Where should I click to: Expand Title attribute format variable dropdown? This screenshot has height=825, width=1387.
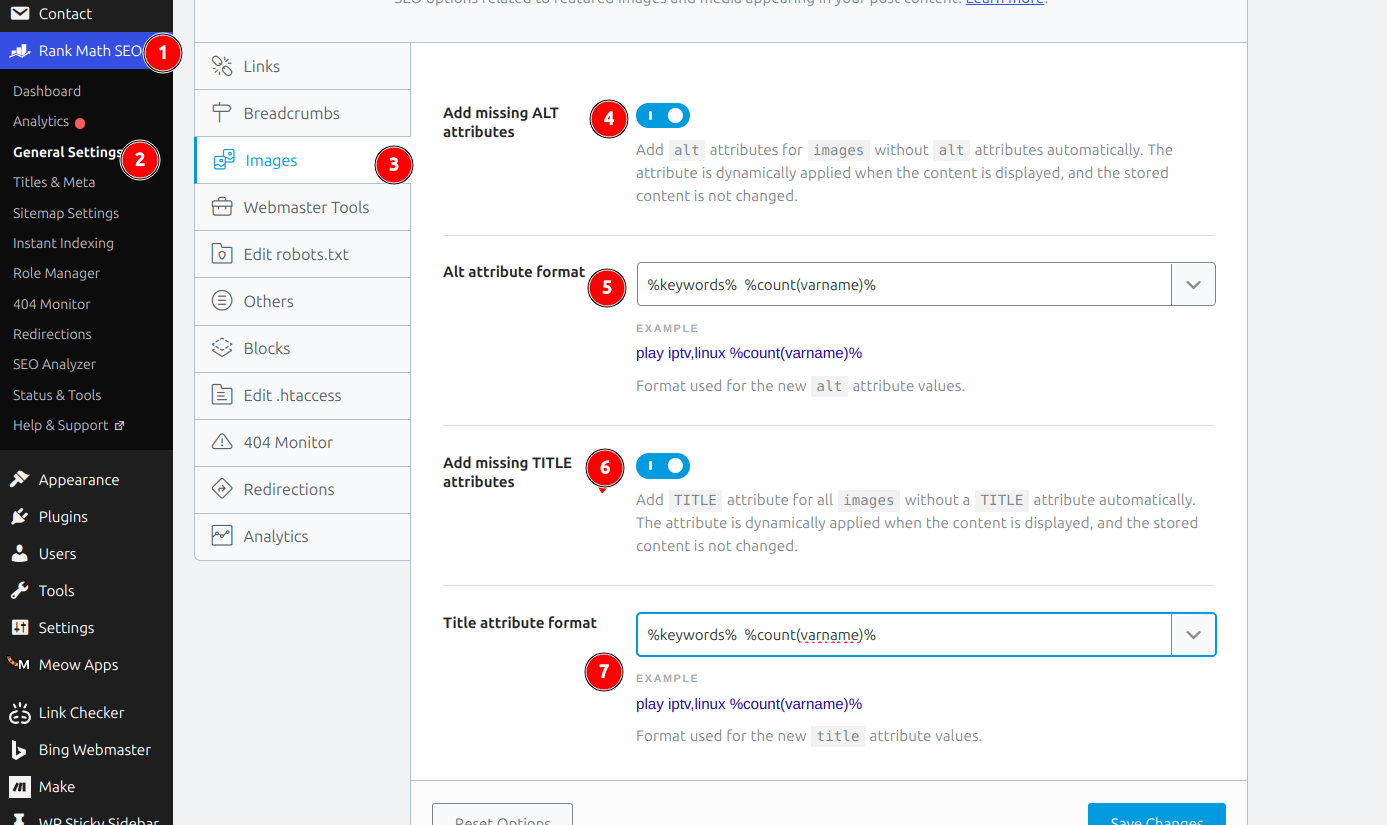click(1193, 635)
